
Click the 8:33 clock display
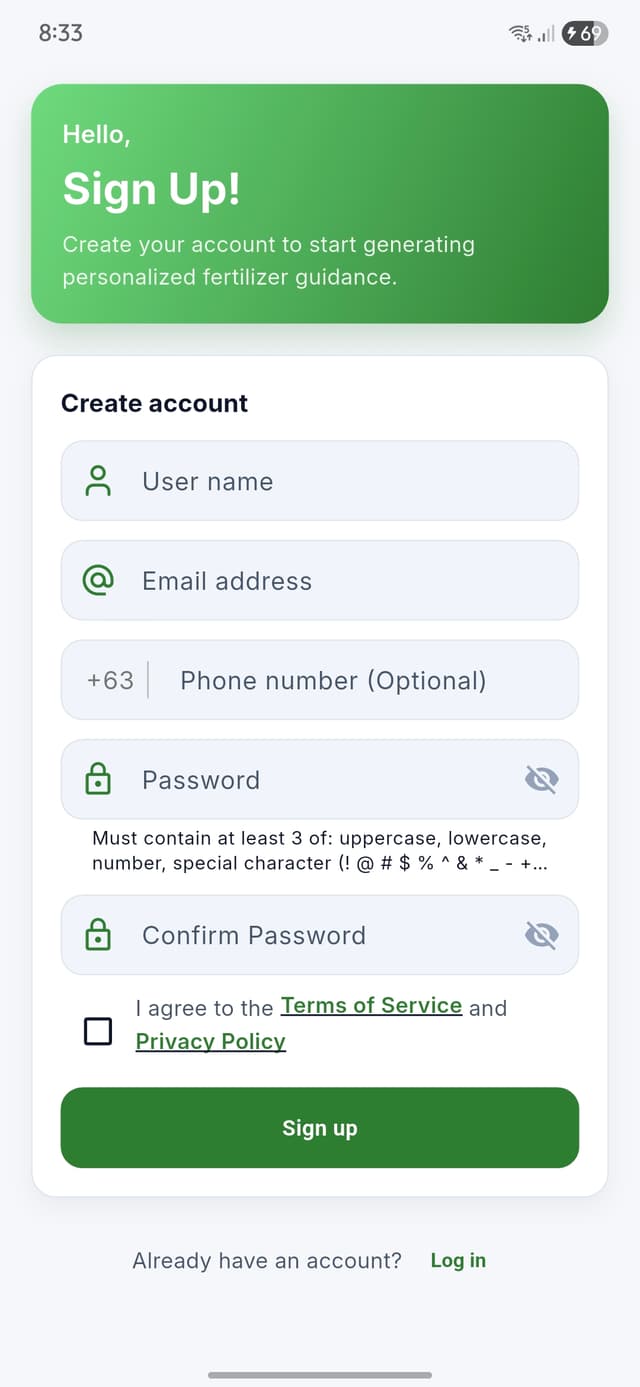click(x=60, y=33)
